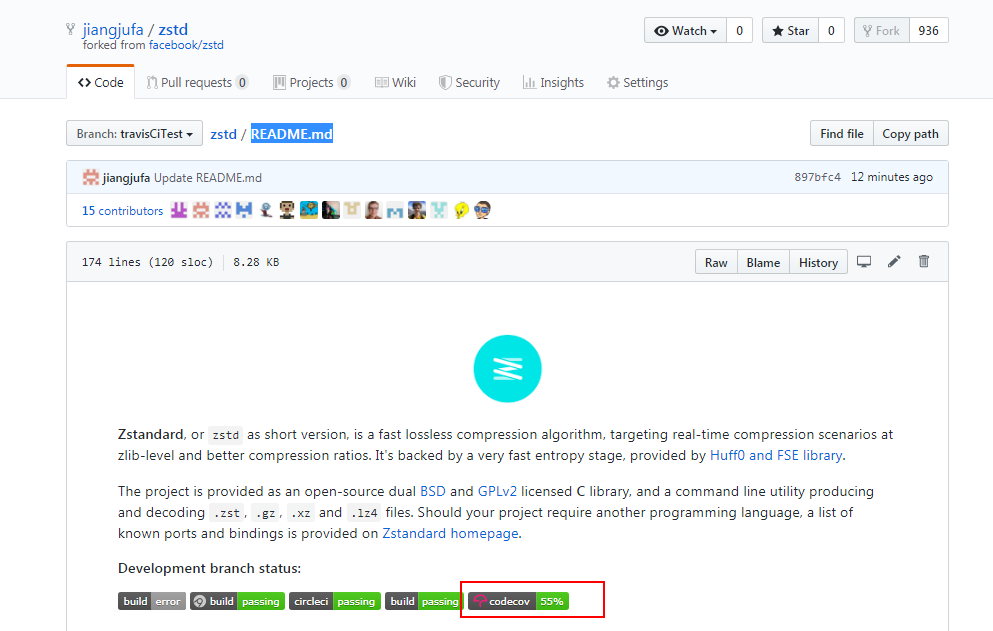Open the repository fork icon beside jiangjufa
This screenshot has height=631, width=993.
(x=70, y=29)
